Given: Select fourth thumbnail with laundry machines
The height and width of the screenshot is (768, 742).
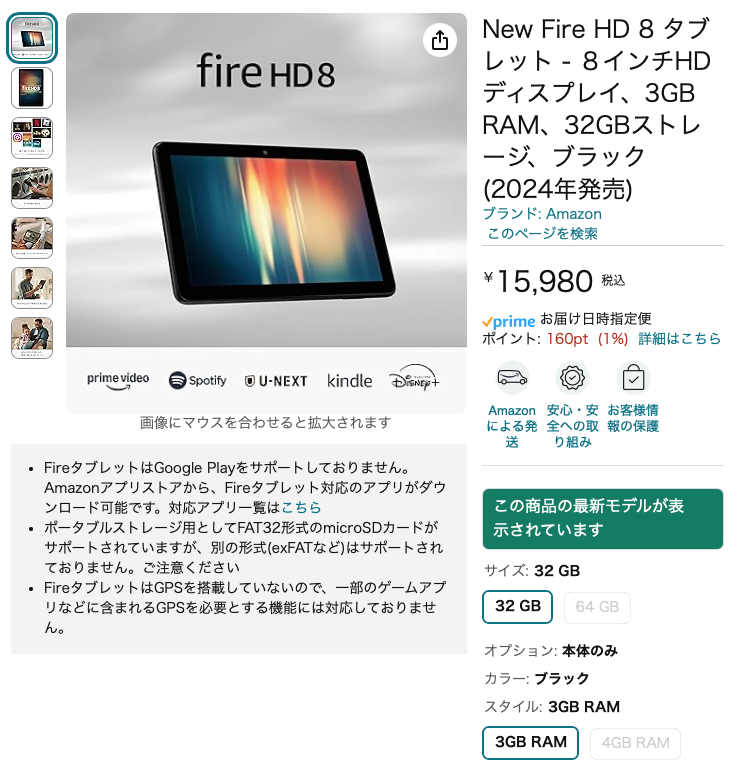Looking at the screenshot, I should point(32,188).
